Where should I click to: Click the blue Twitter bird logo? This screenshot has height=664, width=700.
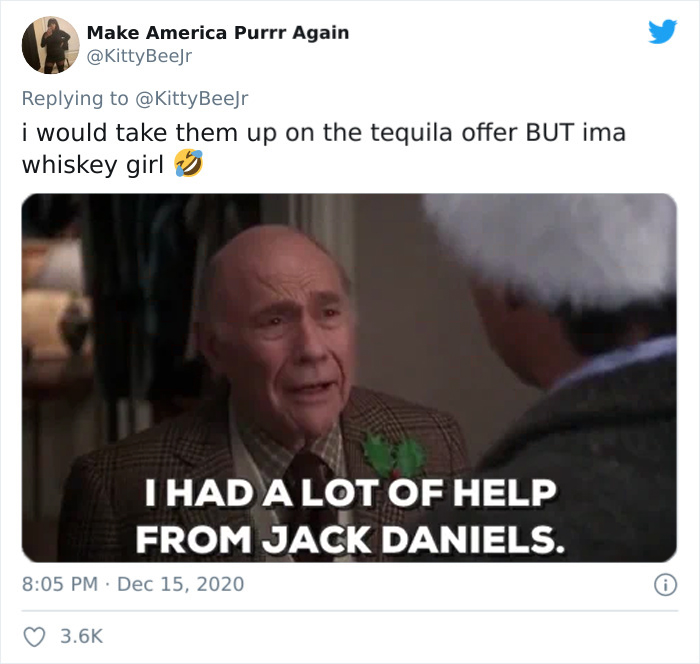pyautogui.click(x=662, y=31)
